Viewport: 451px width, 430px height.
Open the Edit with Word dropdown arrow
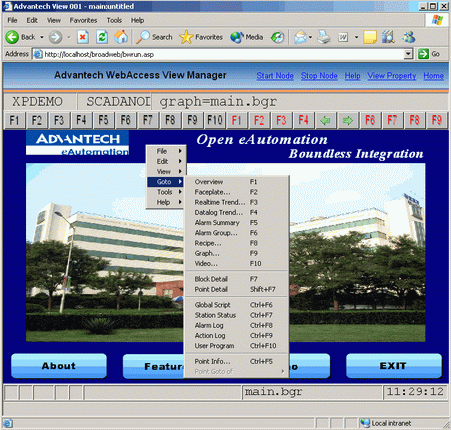click(x=356, y=37)
